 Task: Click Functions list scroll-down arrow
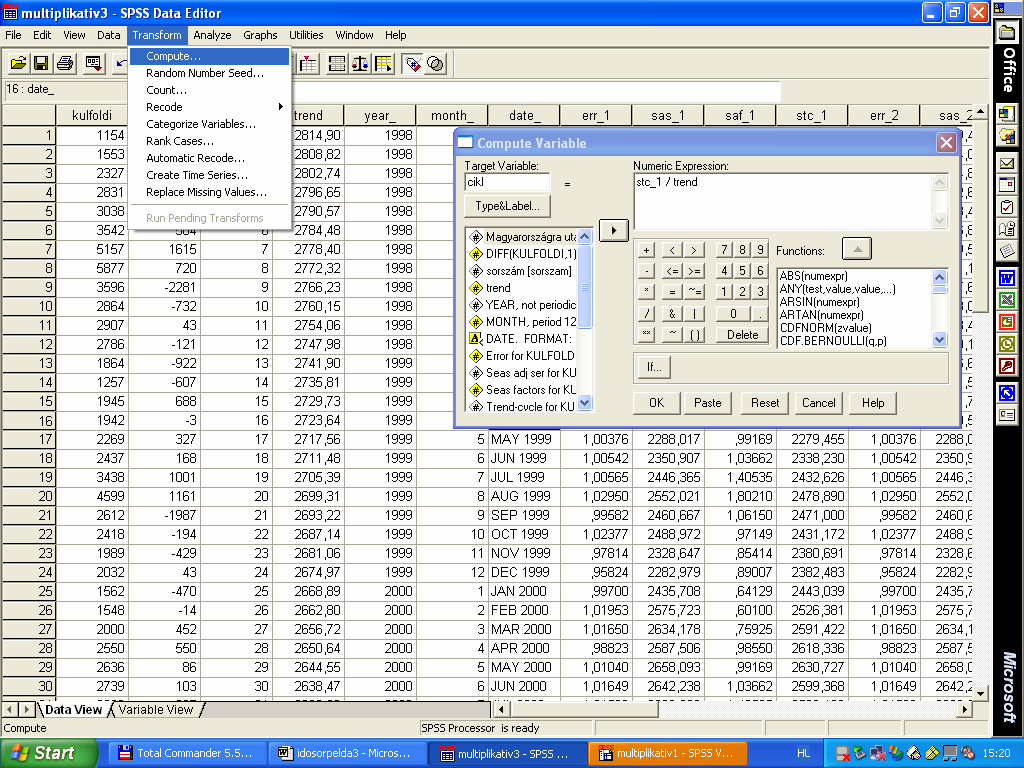coord(940,339)
